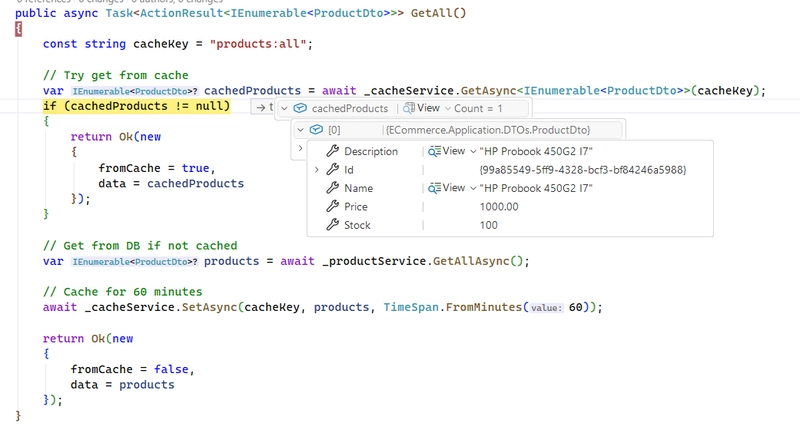Click the highlighted 'if (cachedProducts != null)' line
The width and height of the screenshot is (800, 433).
tap(136, 106)
